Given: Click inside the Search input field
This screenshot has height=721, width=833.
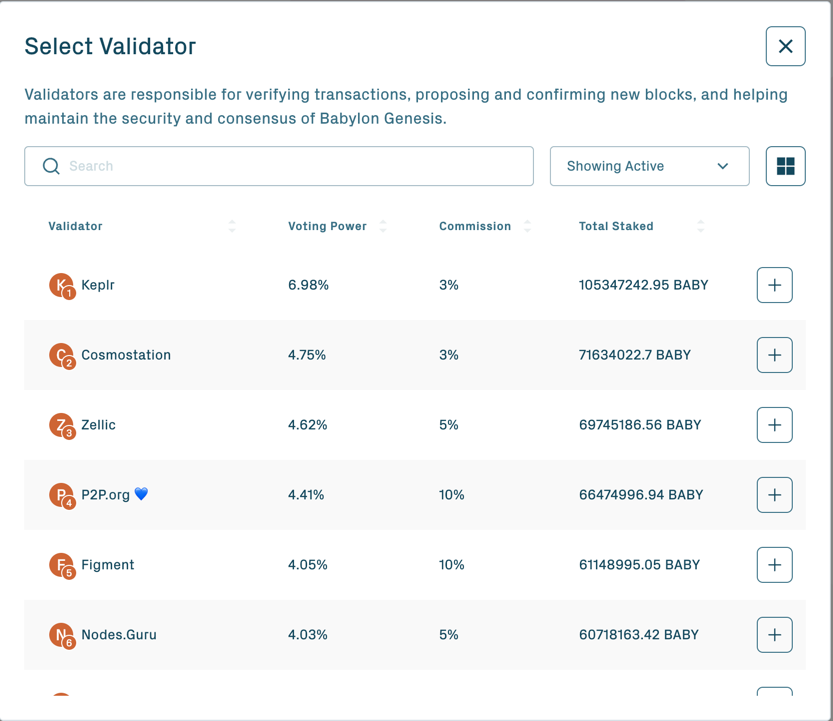Looking at the screenshot, I should pyautogui.click(x=250, y=166).
